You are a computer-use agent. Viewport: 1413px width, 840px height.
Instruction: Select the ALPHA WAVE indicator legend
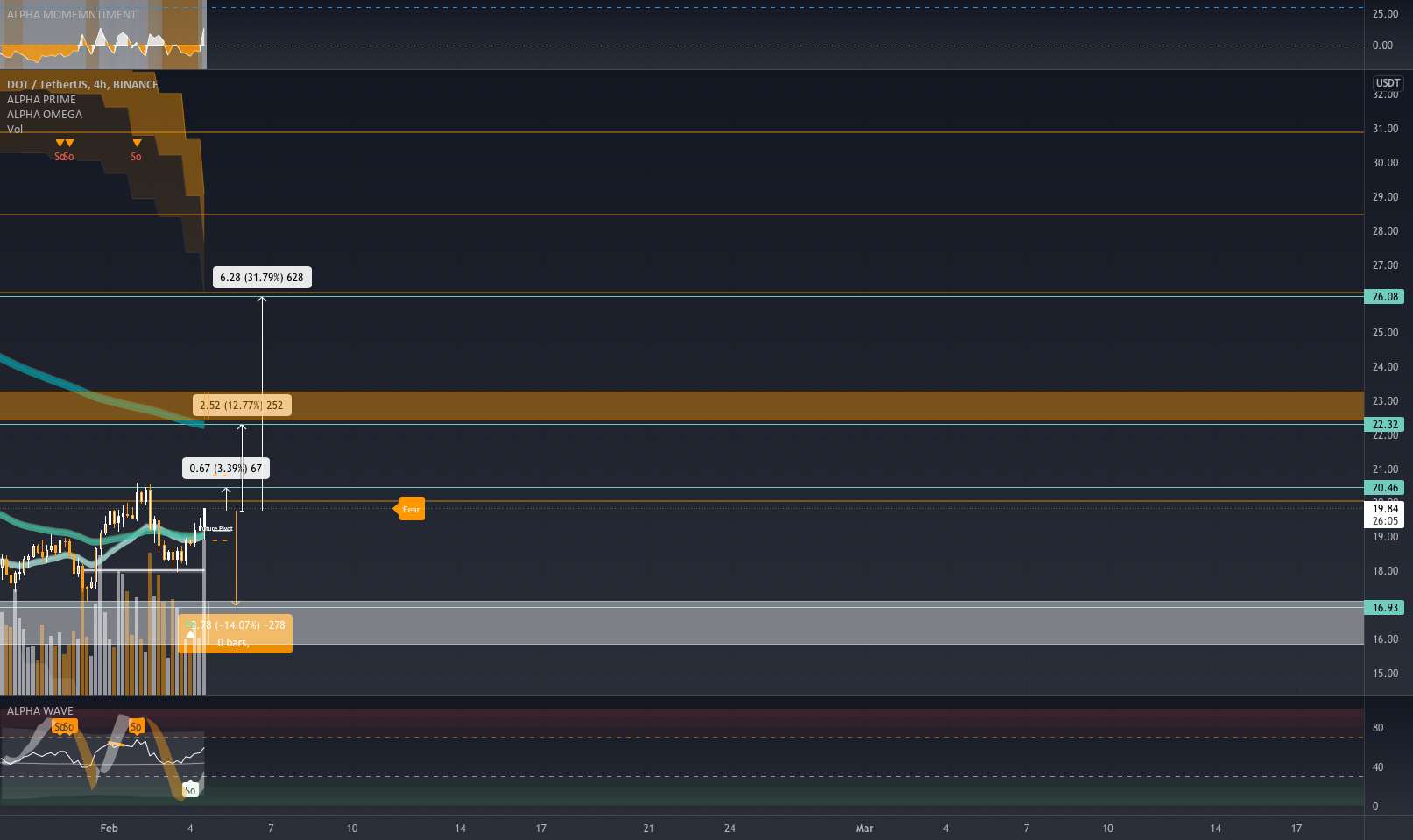[x=40, y=710]
